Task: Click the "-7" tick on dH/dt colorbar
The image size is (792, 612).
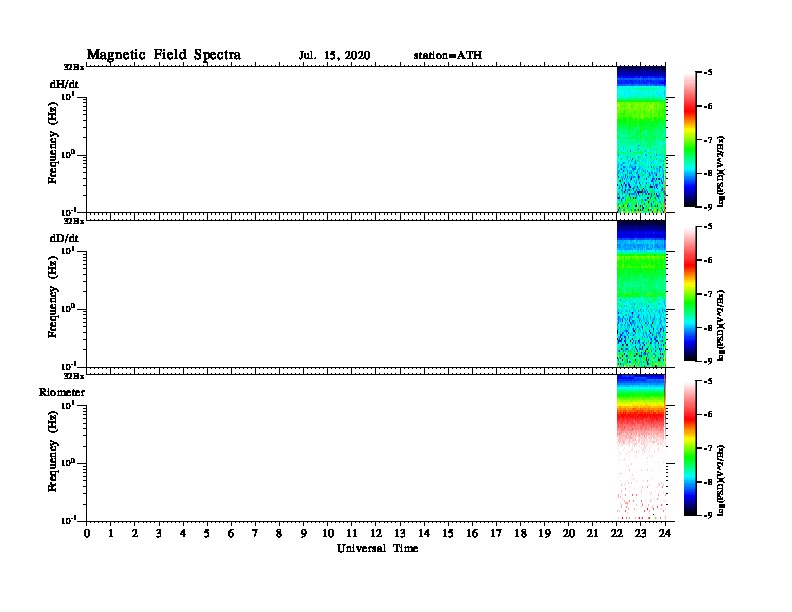Action: click(x=708, y=140)
